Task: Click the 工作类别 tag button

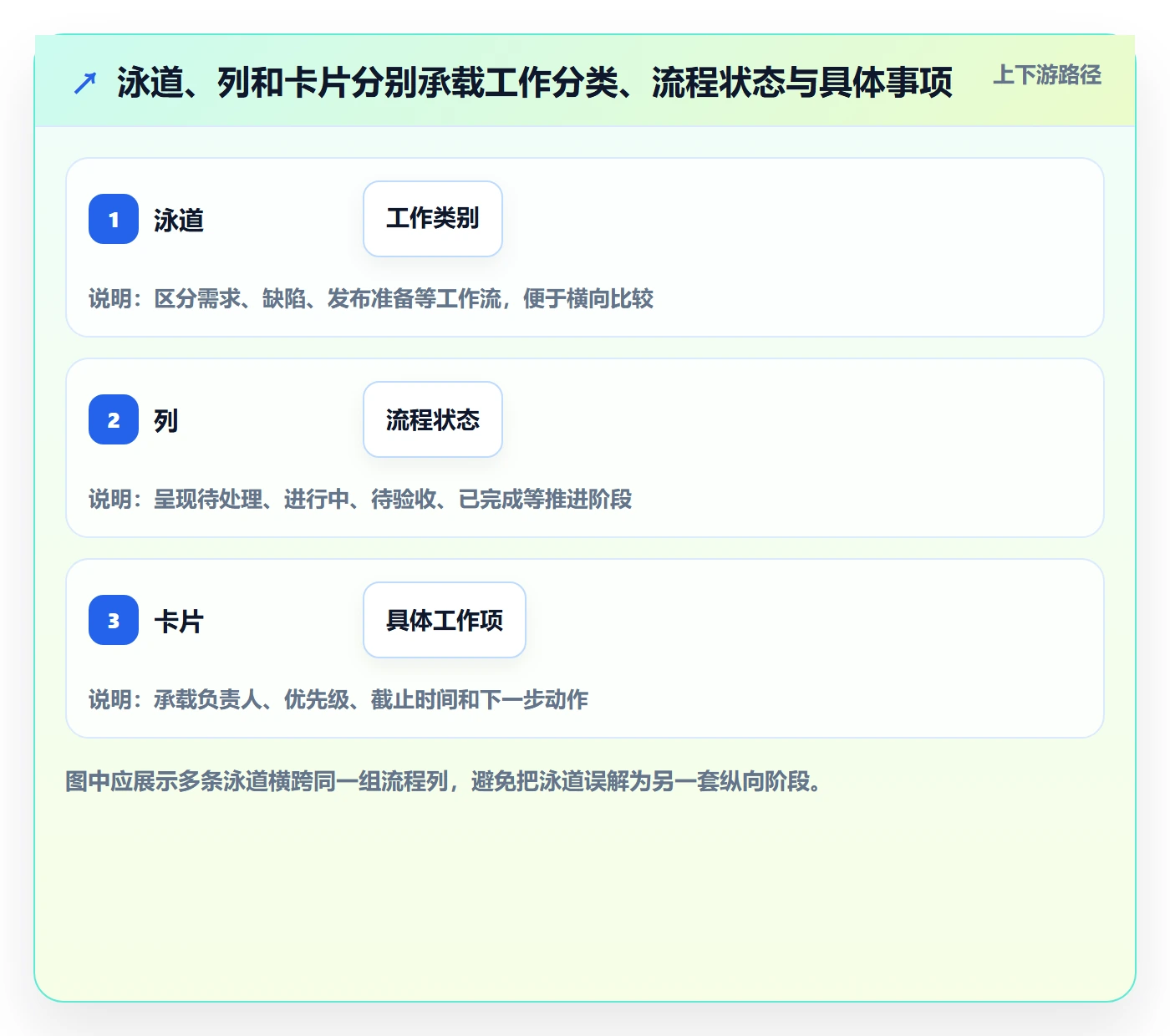Action: 433,219
